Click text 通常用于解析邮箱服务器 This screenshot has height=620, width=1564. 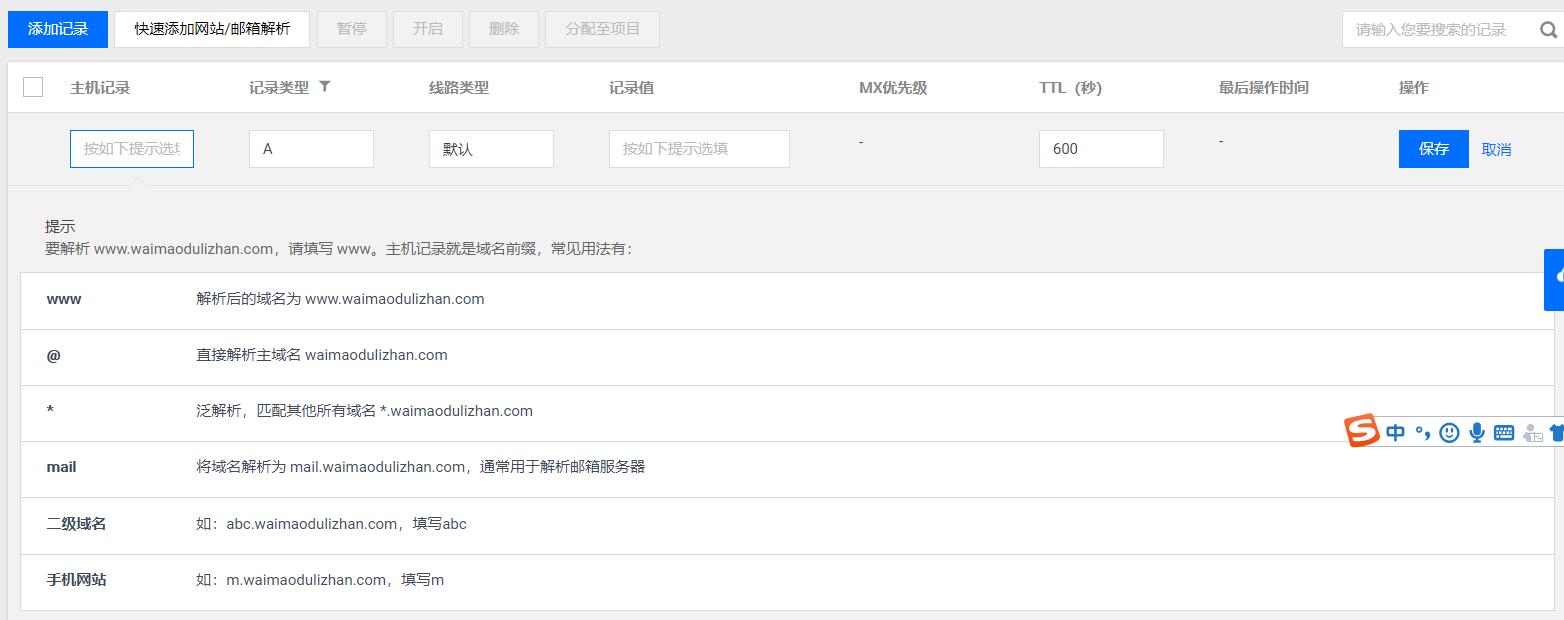click(x=563, y=467)
